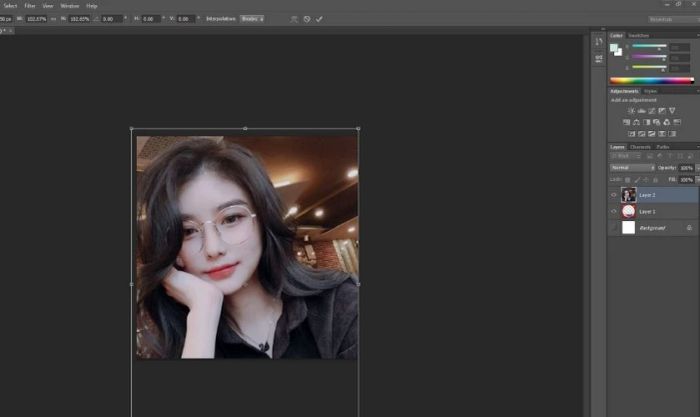This screenshot has width=700, height=417.
Task: Open the Color panel flyout menu
Action: pyautogui.click(x=698, y=35)
